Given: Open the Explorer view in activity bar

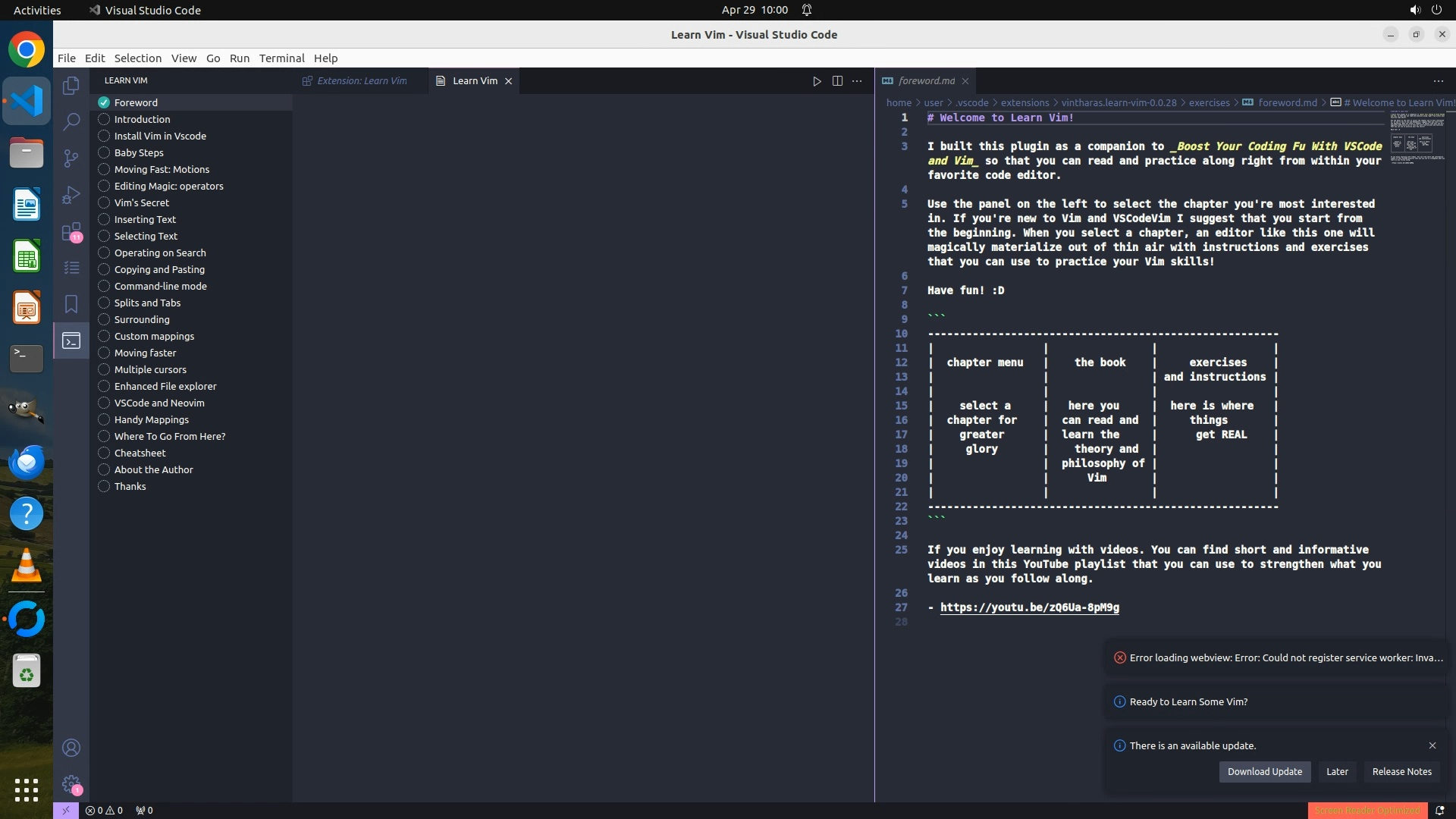Looking at the screenshot, I should pyautogui.click(x=71, y=86).
